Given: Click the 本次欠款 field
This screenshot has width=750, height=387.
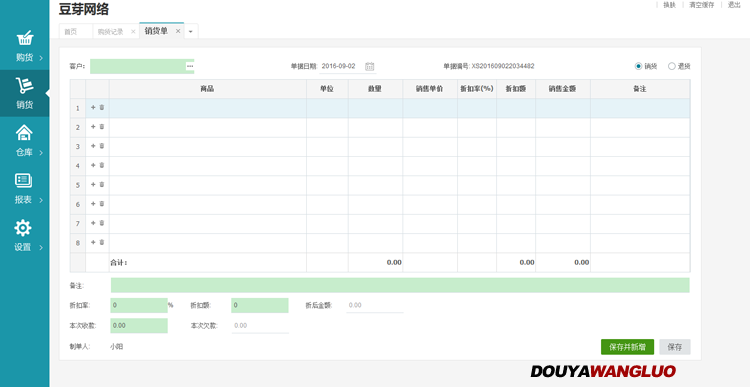Looking at the screenshot, I should [x=260, y=325].
